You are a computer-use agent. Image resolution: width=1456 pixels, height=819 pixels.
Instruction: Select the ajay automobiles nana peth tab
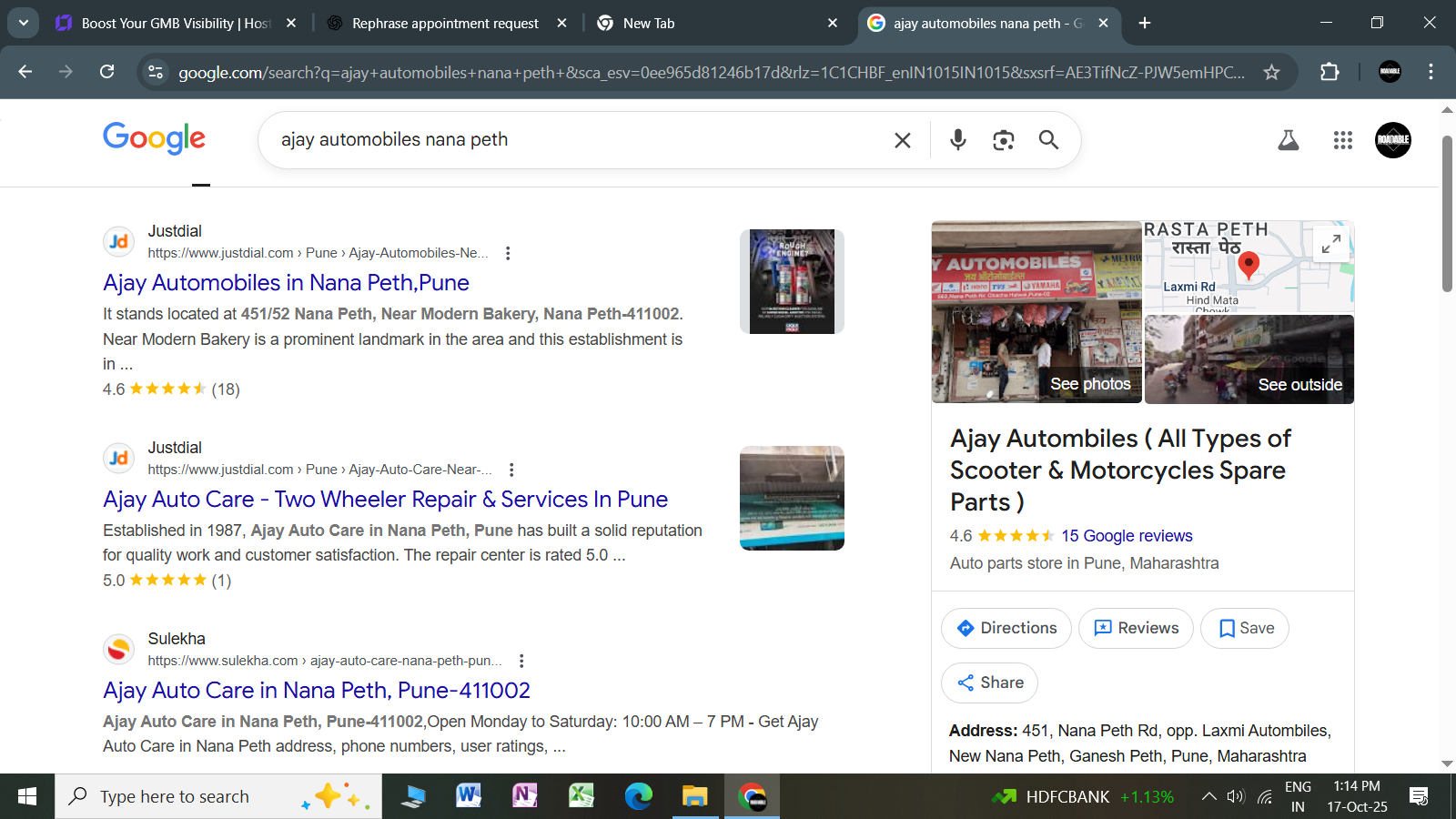pyautogui.click(x=988, y=23)
